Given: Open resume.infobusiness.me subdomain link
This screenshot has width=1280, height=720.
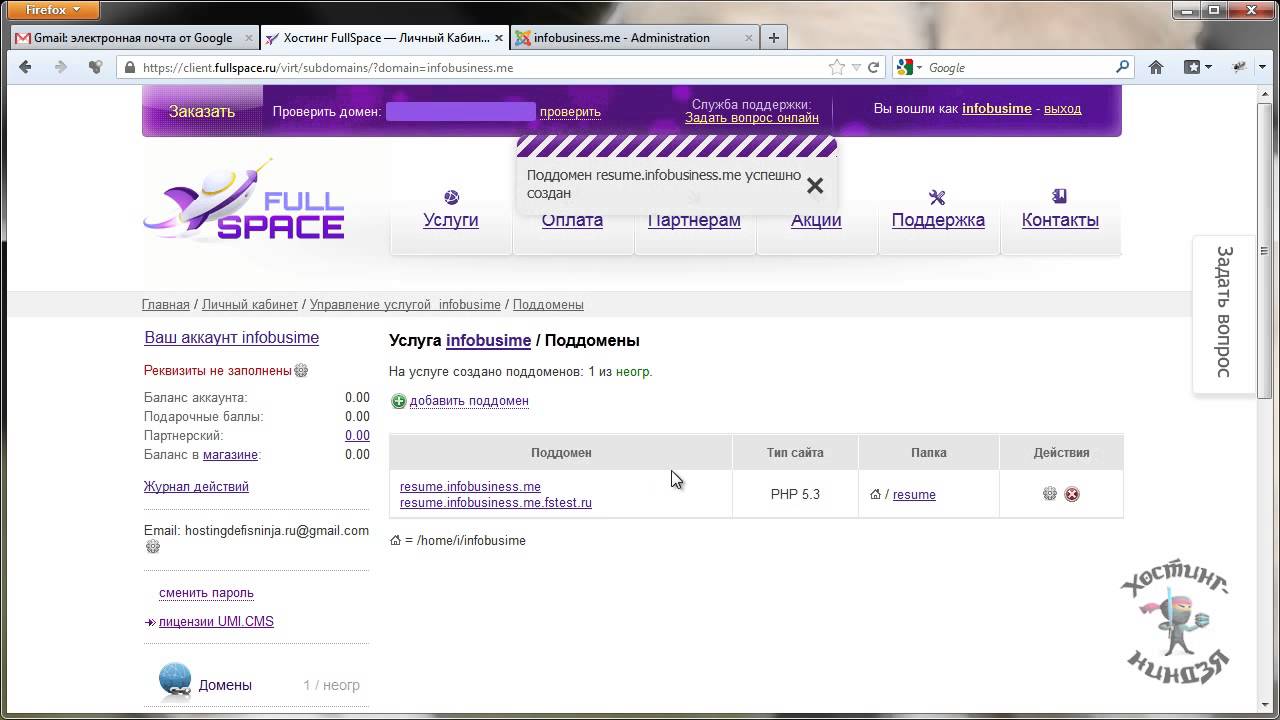Looking at the screenshot, I should 470,487.
